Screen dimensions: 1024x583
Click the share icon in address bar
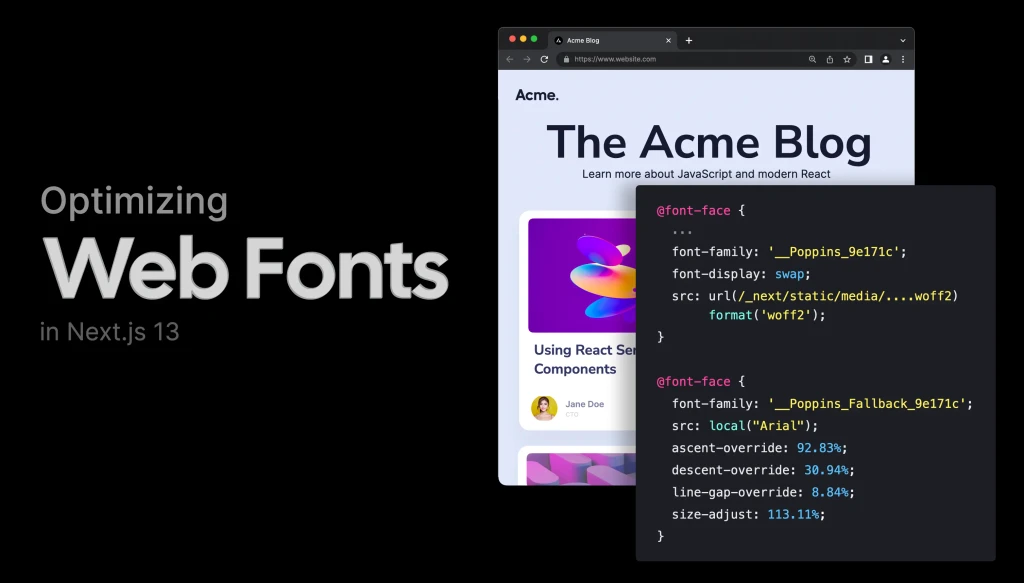point(829,59)
